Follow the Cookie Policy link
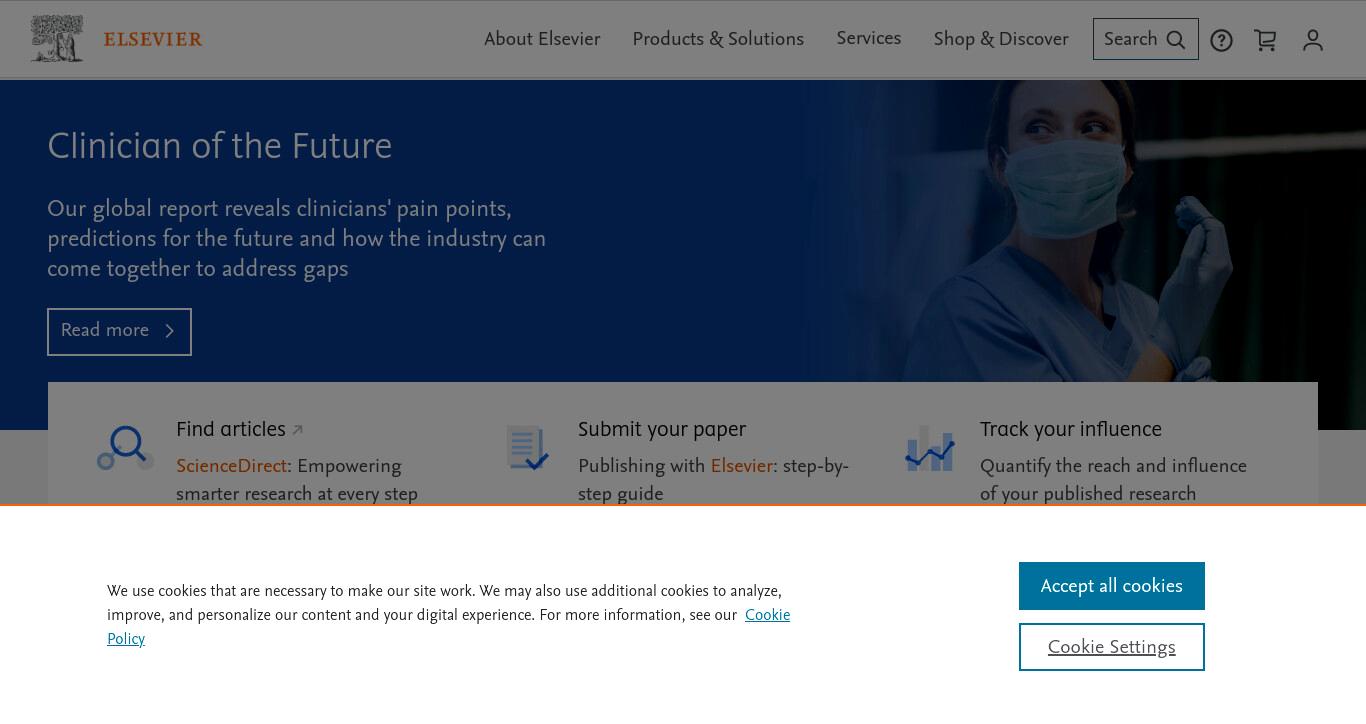Viewport: 1366px width, 724px height. (x=767, y=615)
